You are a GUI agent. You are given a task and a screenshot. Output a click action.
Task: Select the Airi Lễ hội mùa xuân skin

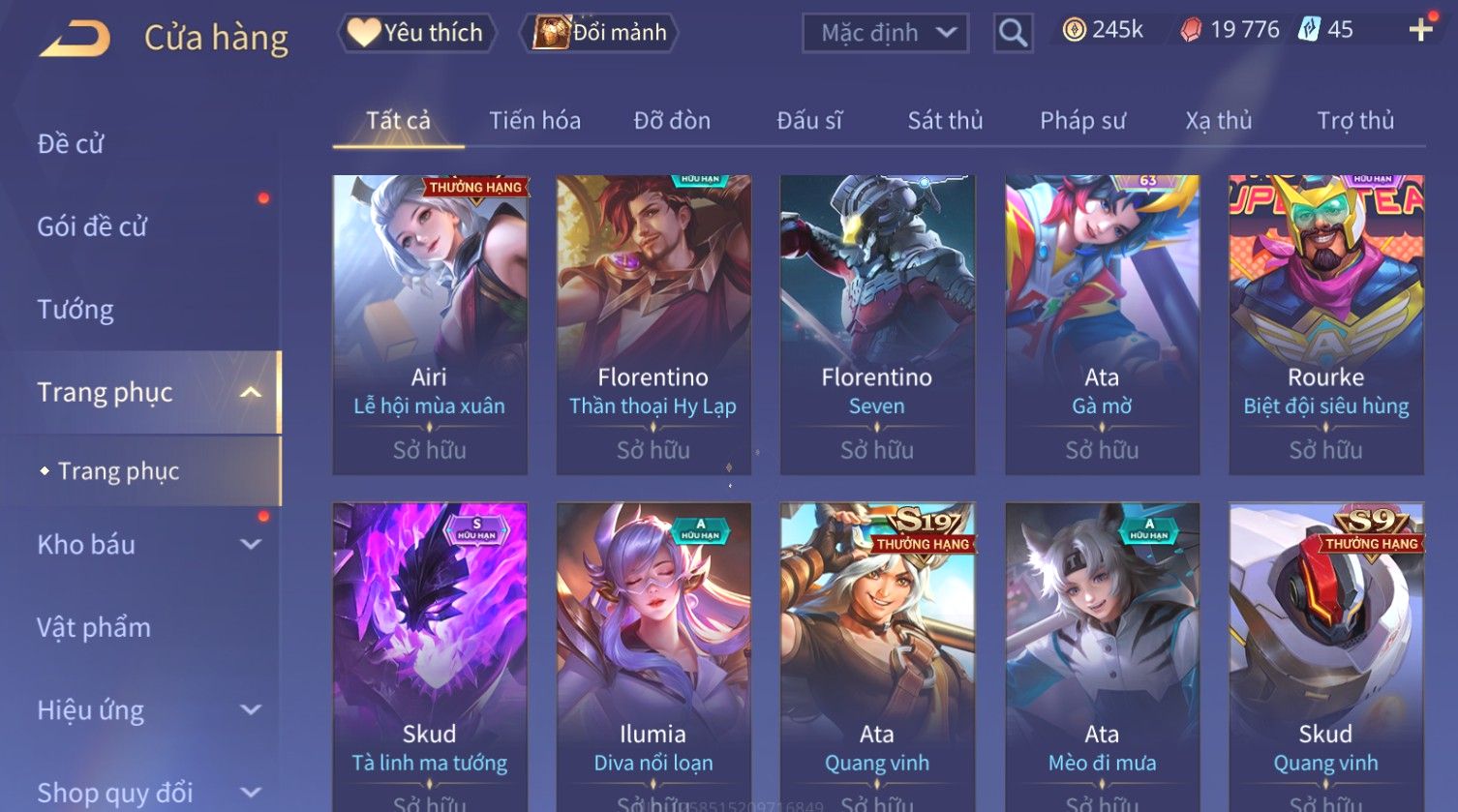point(430,324)
